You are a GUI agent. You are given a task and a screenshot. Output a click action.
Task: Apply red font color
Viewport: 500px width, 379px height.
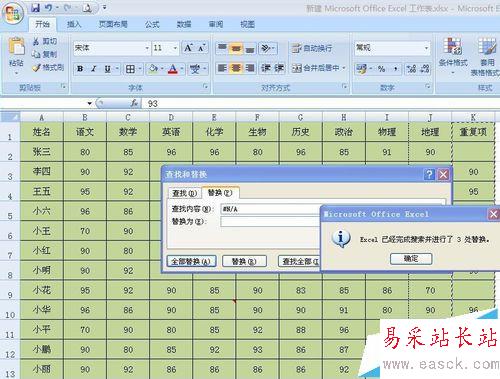click(173, 69)
